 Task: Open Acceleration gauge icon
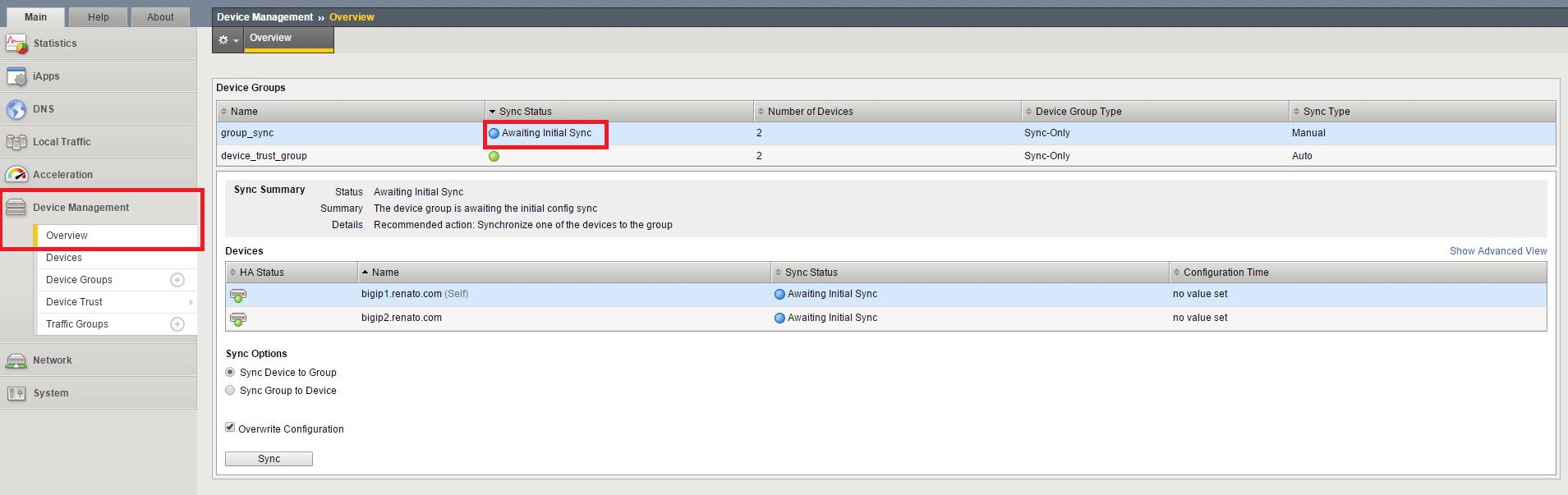pyautogui.click(x=16, y=175)
